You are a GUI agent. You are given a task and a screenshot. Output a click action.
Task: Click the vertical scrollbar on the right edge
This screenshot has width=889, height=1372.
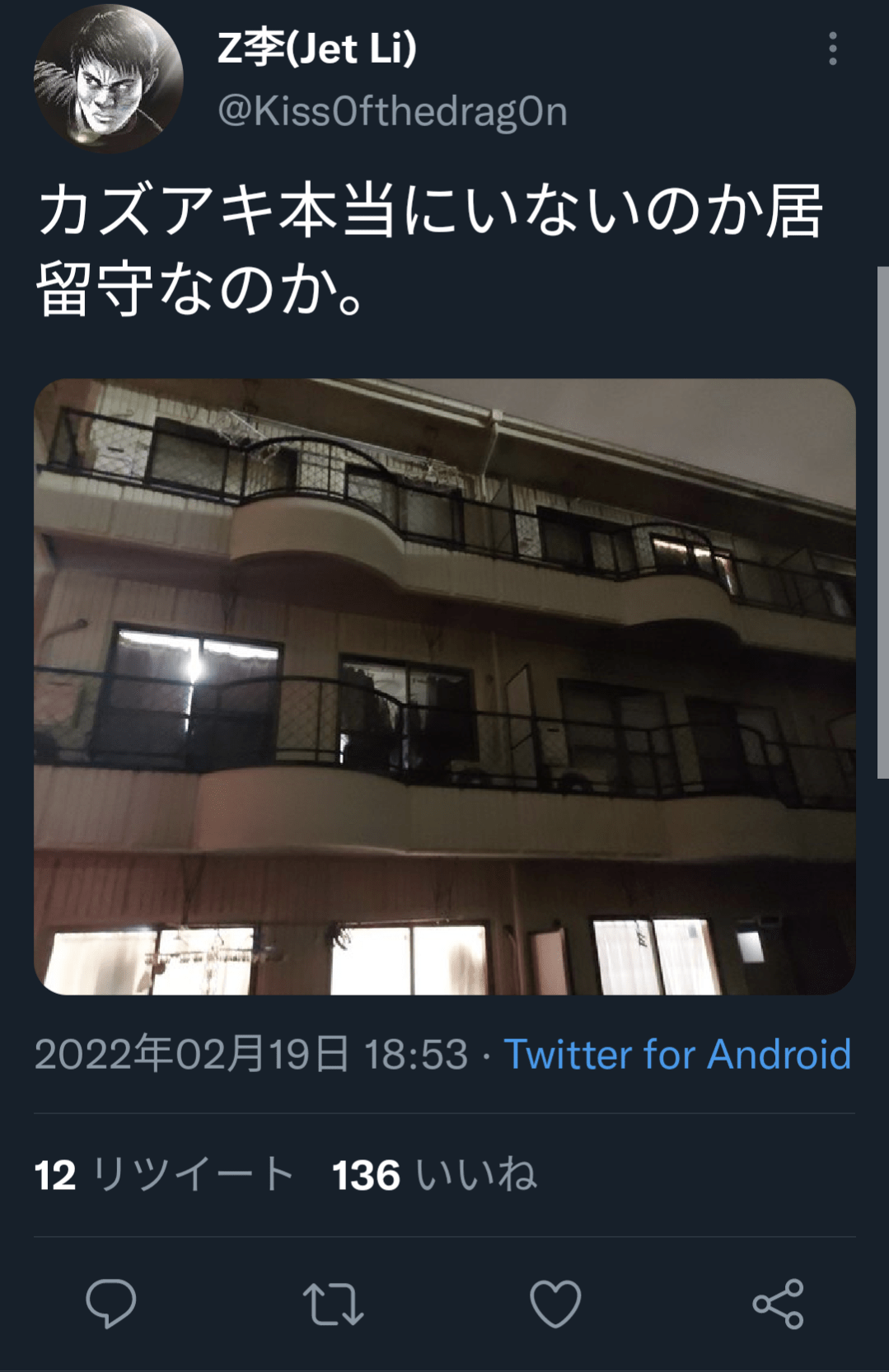pos(882,522)
